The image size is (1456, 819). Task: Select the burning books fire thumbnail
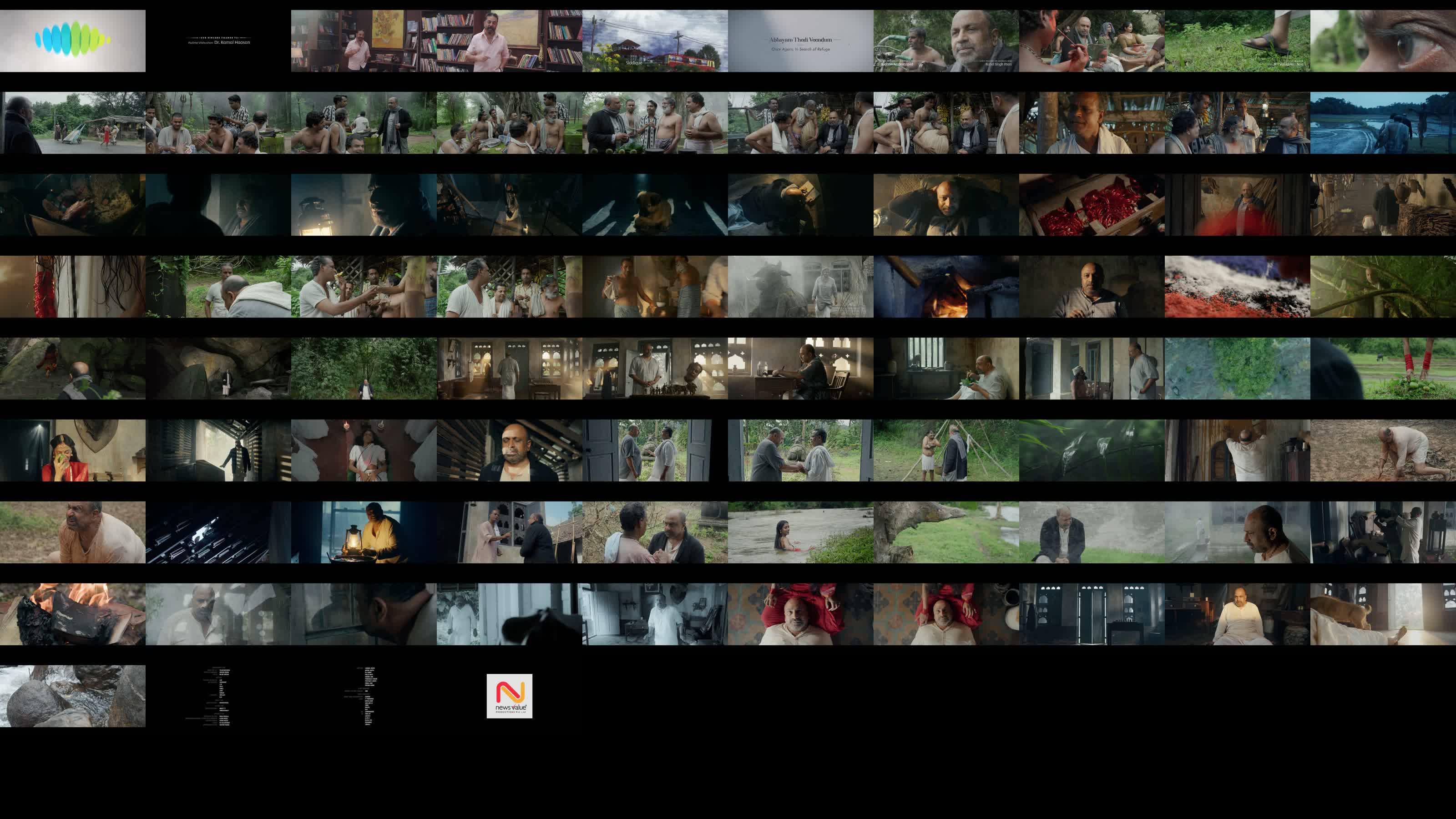coord(72,614)
